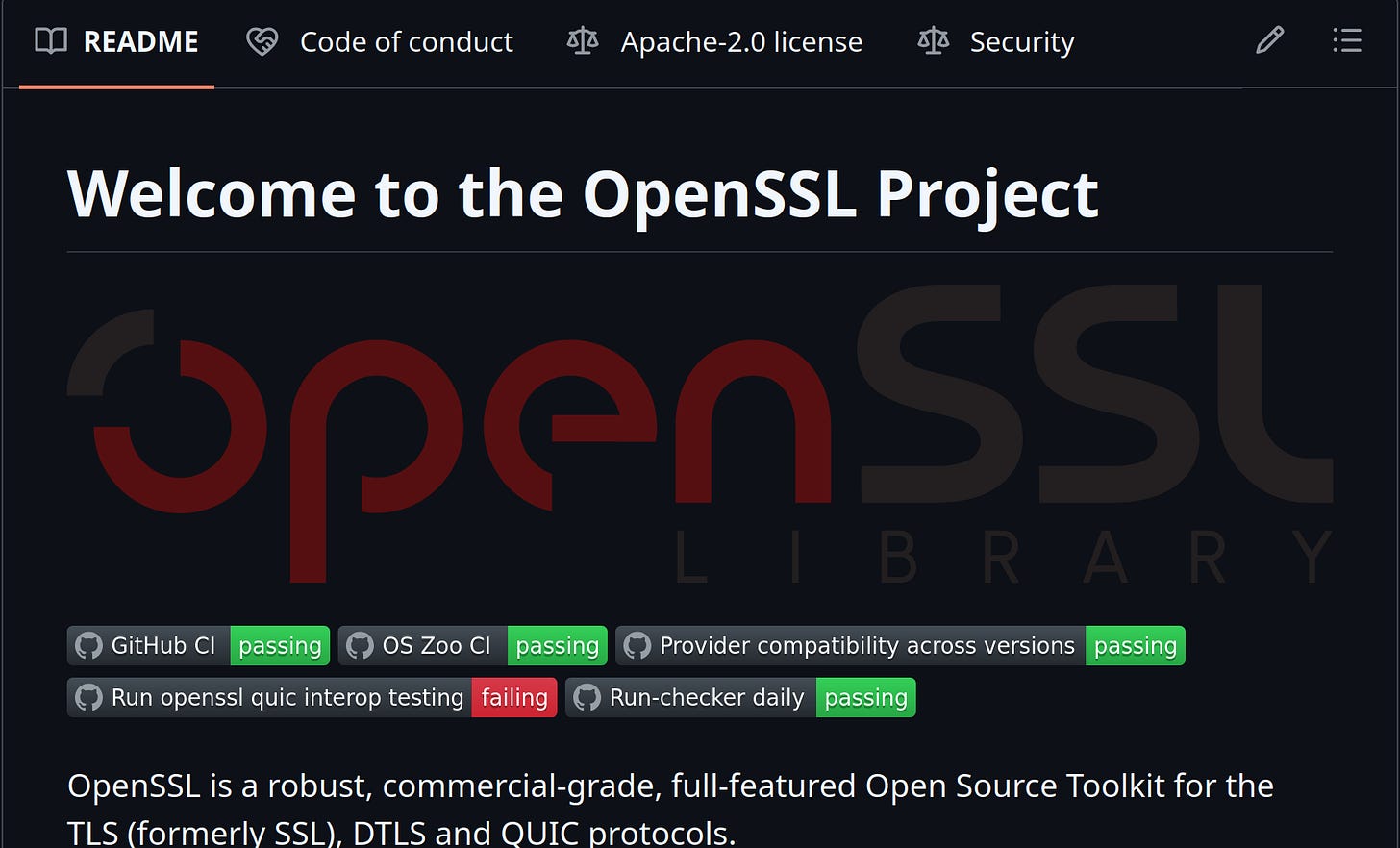Open the Run-checker daily passing badge
Screen dimensions: 1400x848
coord(740,697)
